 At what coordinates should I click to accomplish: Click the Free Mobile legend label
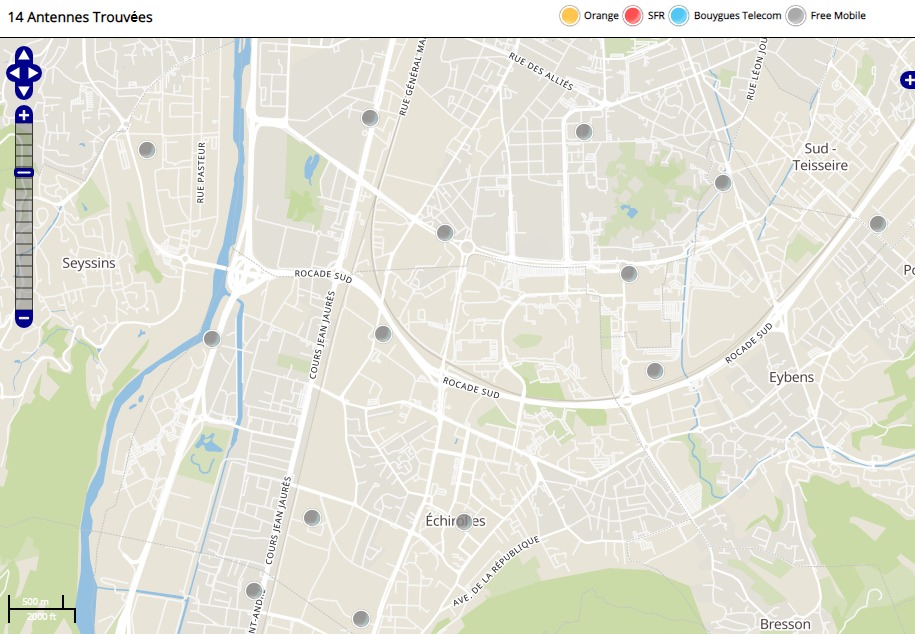pos(838,16)
